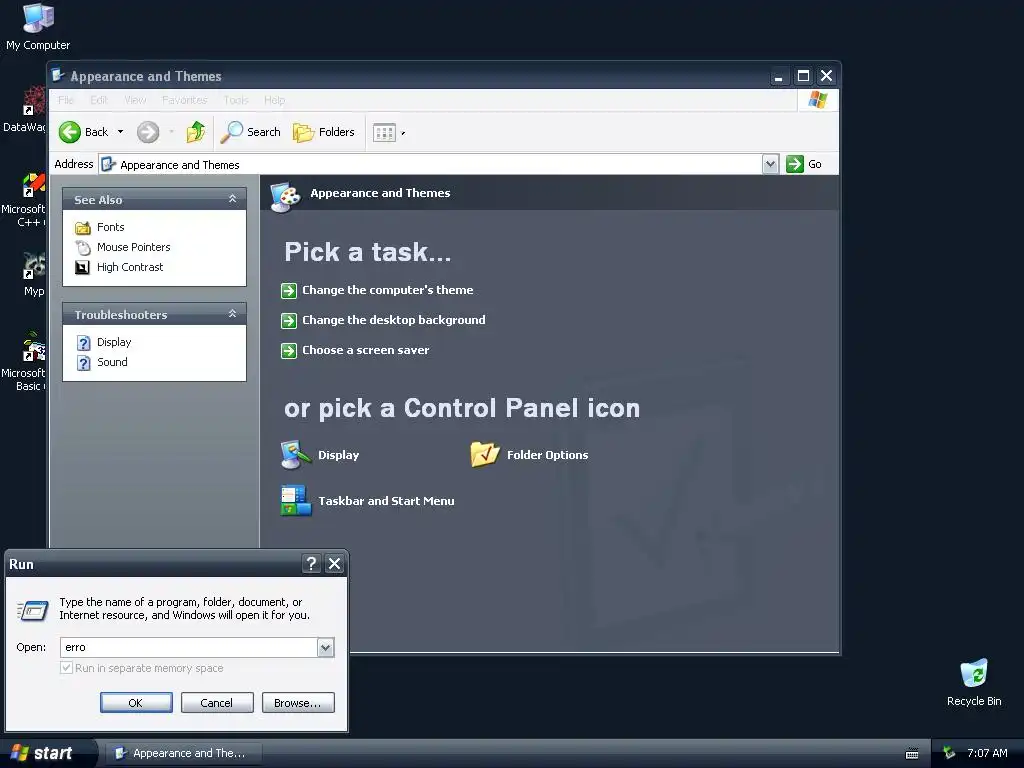Click the Back arrow icon in toolbar

(x=70, y=132)
